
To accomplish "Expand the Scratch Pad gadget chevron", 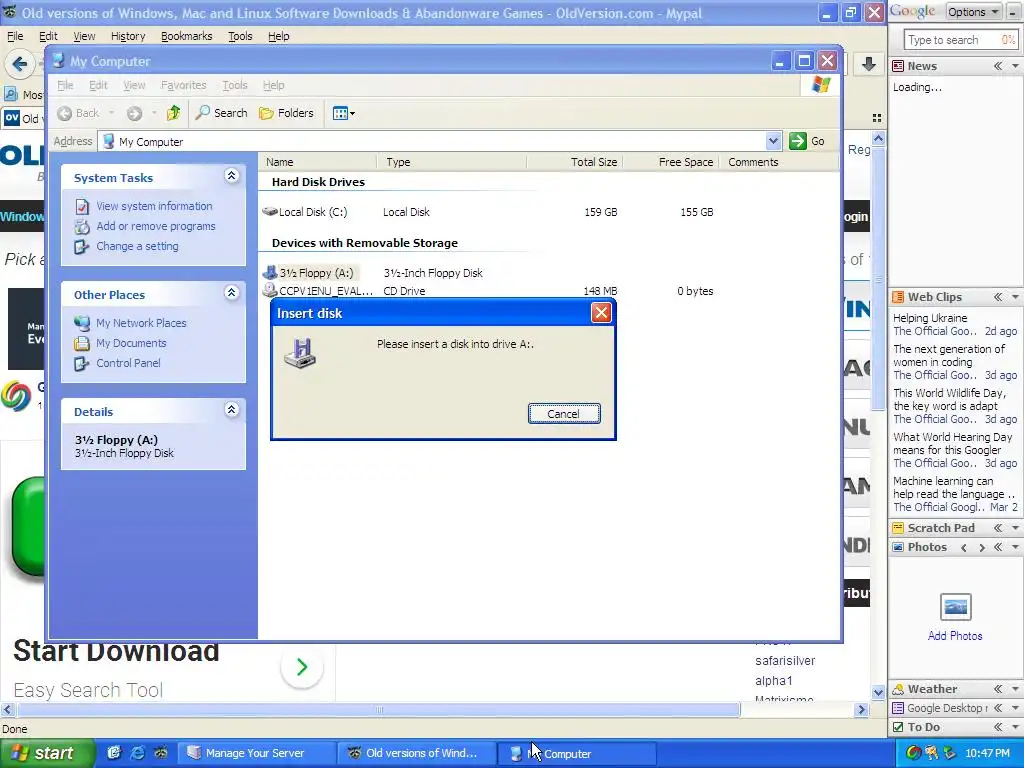I will (x=998, y=528).
